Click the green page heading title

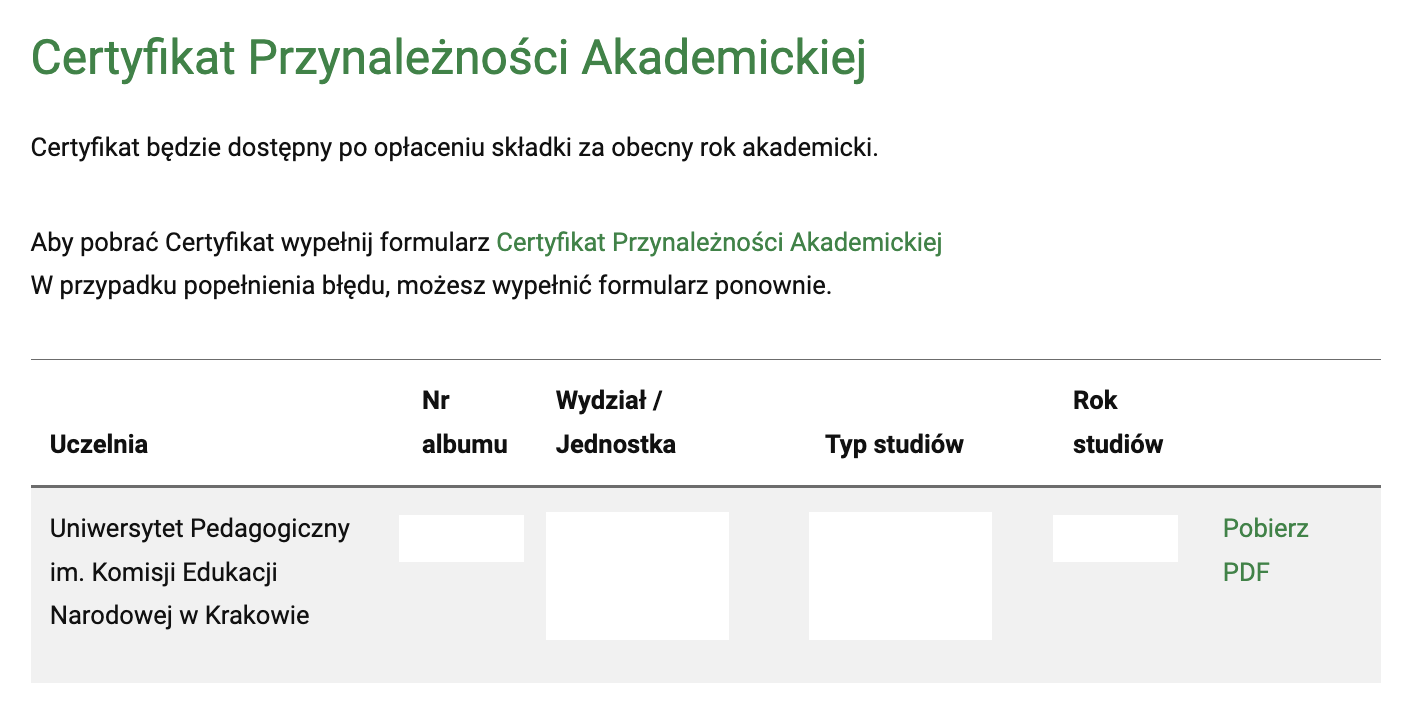click(448, 58)
